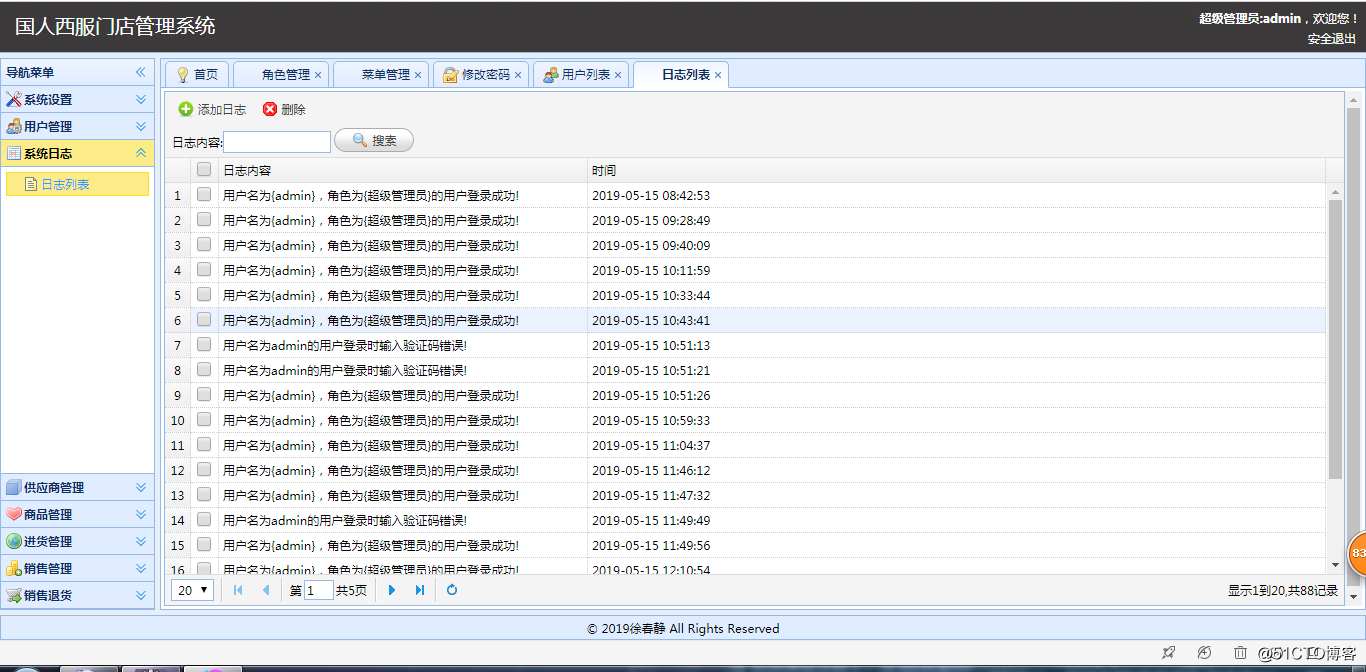
Task: Click the 系统设置 tools icon
Action: pyautogui.click(x=14, y=100)
